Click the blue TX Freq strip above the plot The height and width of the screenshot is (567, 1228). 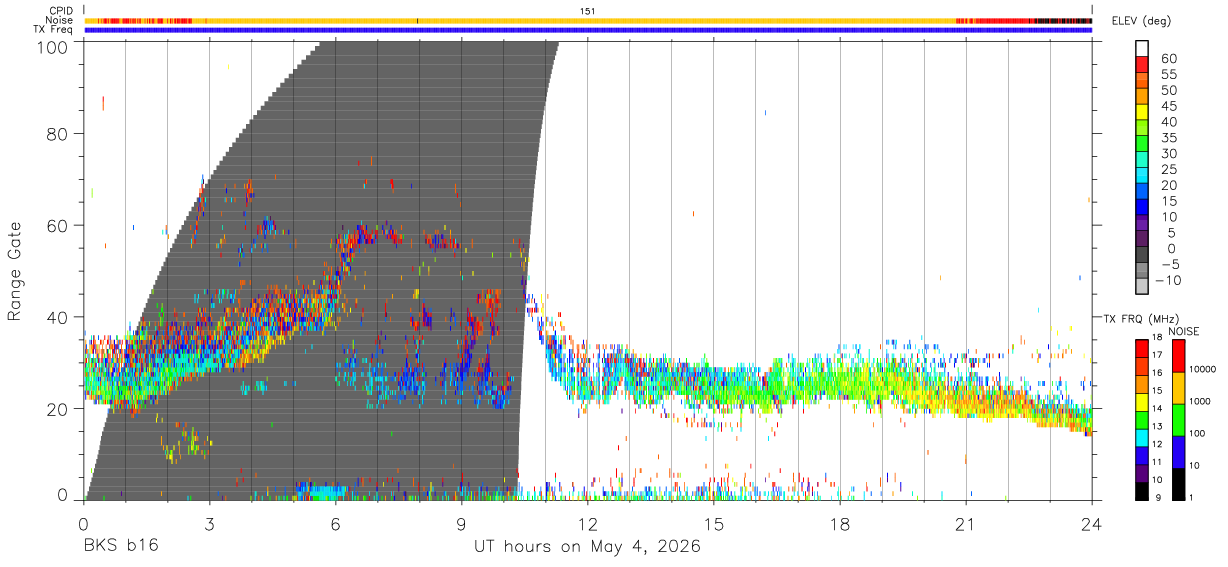588,30
